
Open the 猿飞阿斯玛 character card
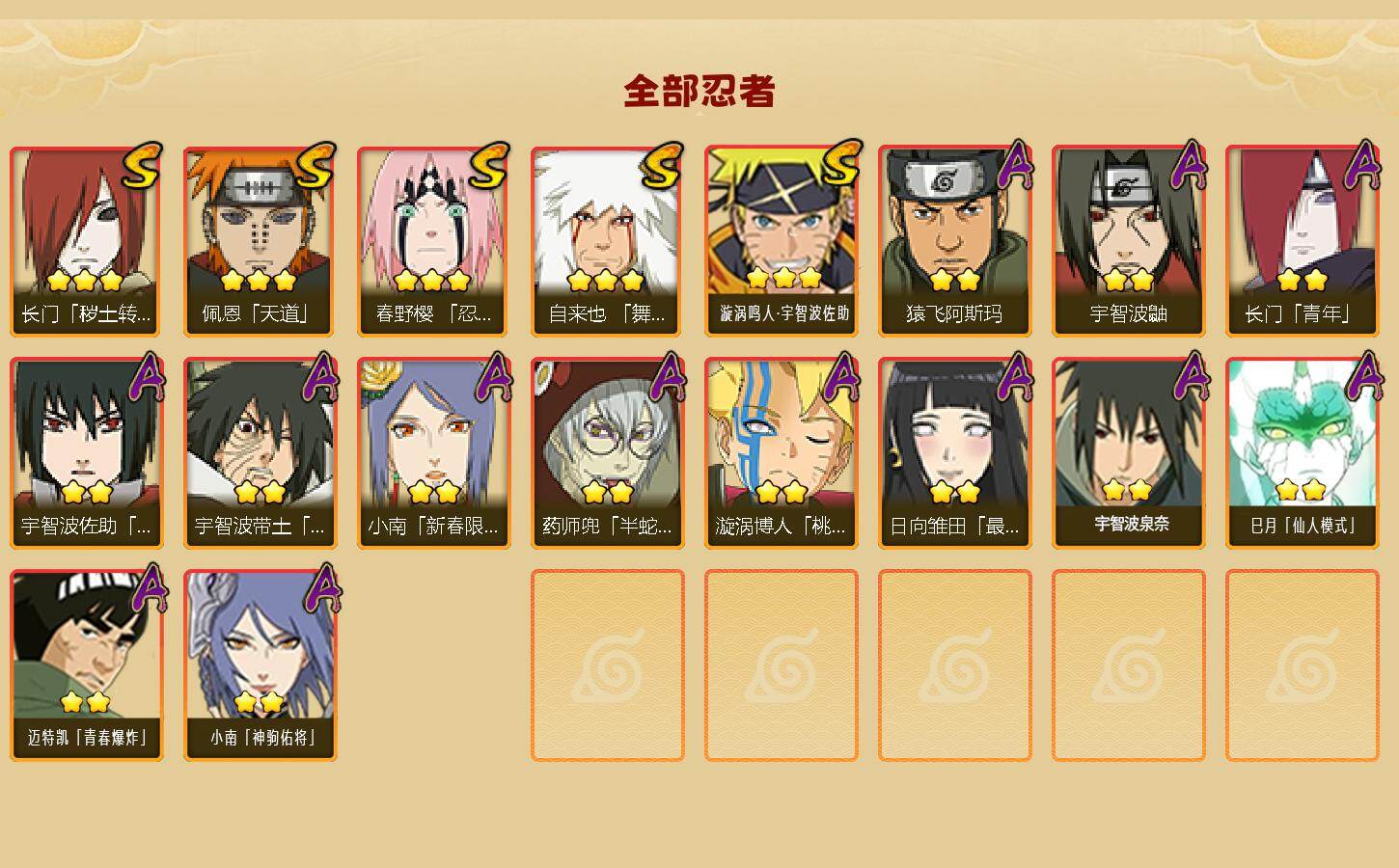(954, 241)
